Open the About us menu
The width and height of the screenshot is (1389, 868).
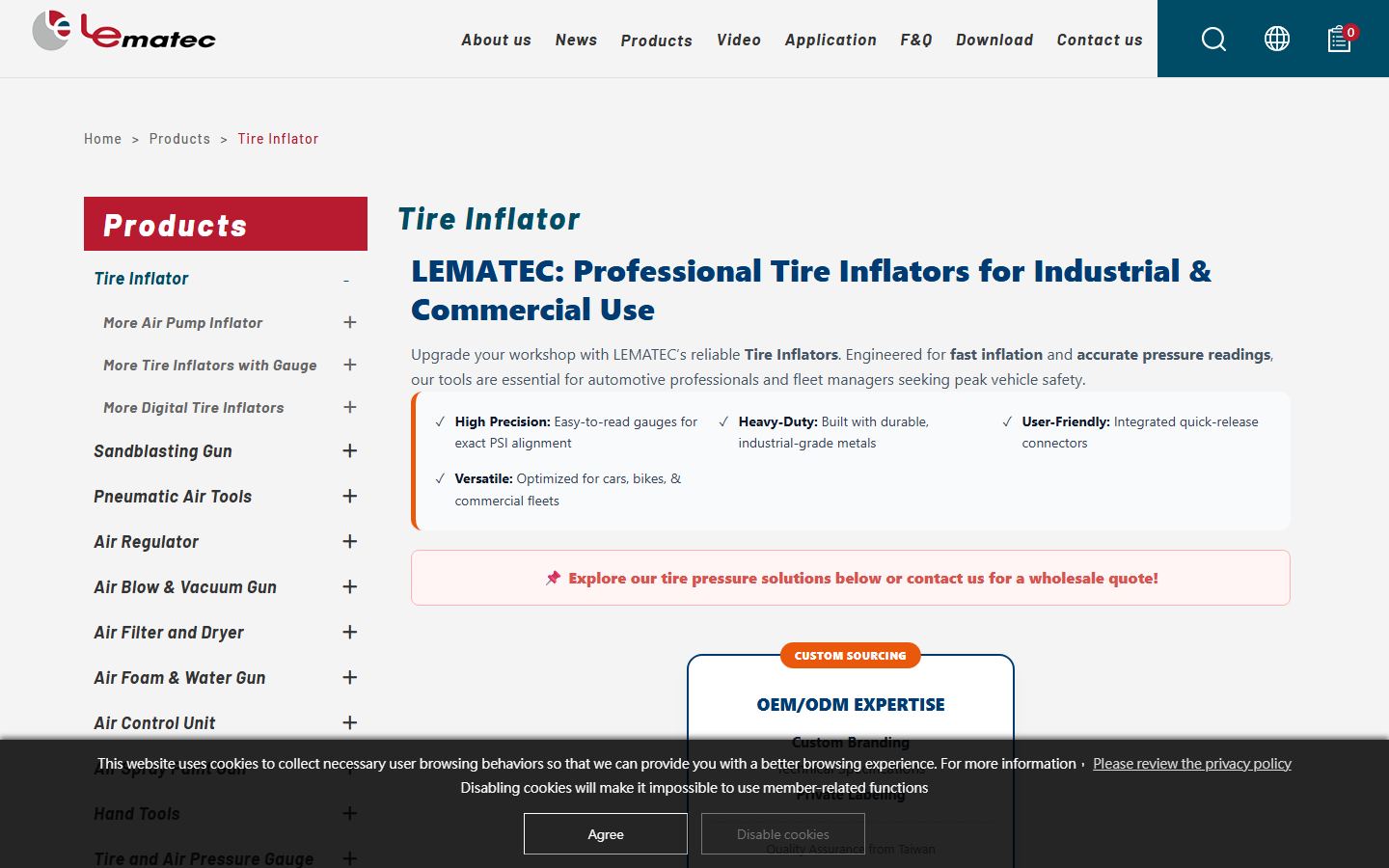pos(496,40)
